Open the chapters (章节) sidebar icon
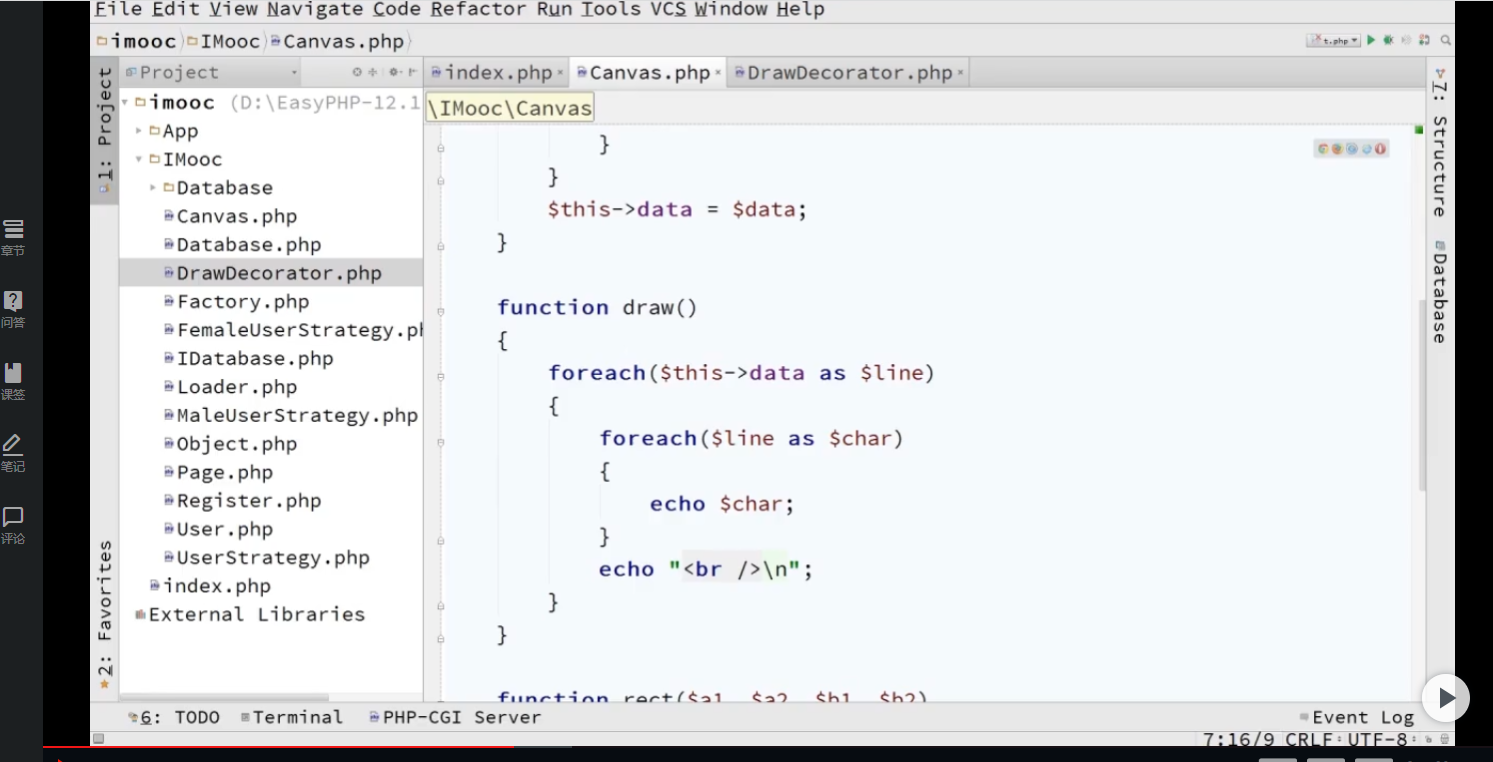This screenshot has width=1493, height=762. coord(14,237)
